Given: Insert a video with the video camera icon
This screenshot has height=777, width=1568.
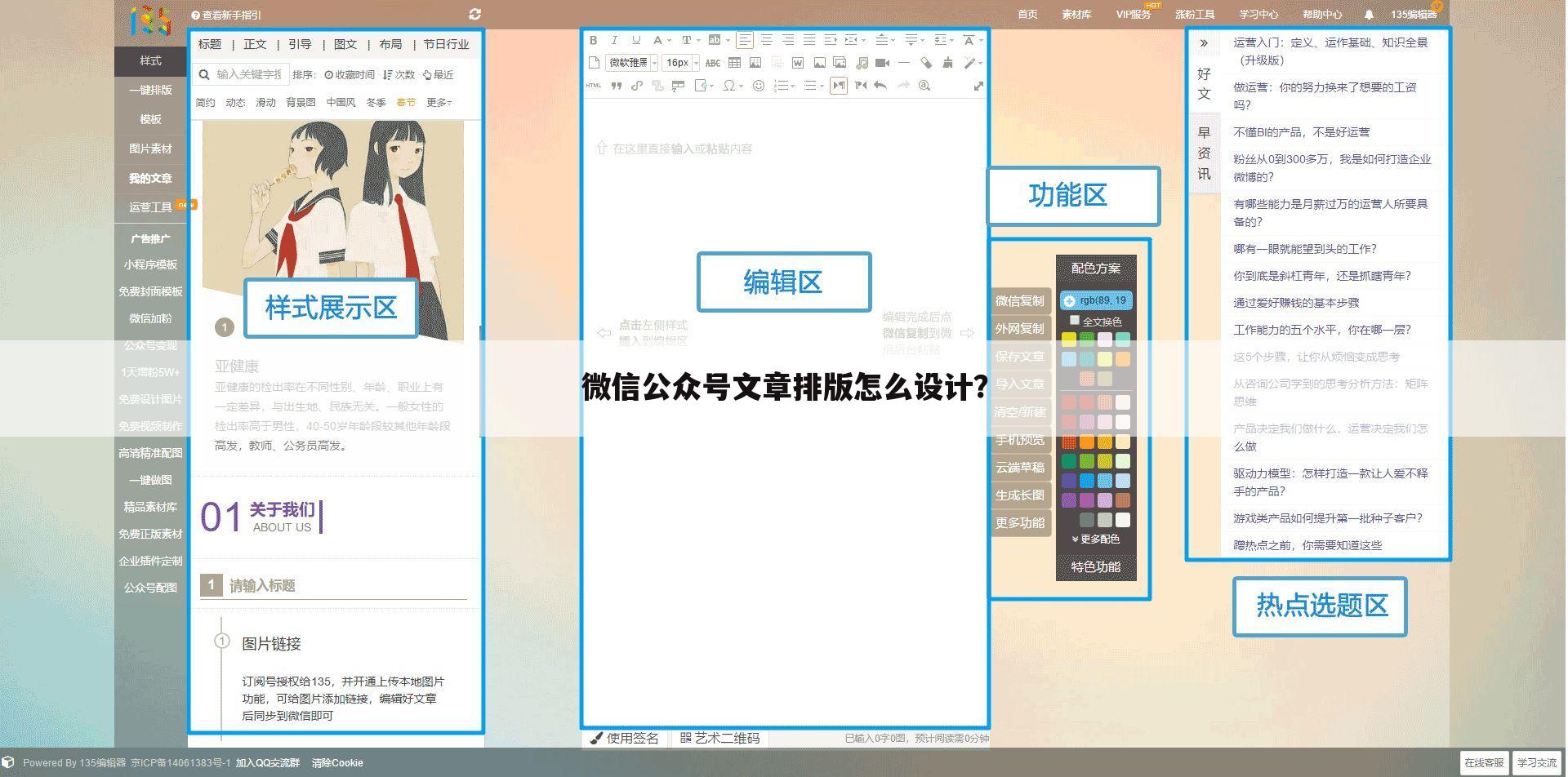Looking at the screenshot, I should (x=882, y=63).
